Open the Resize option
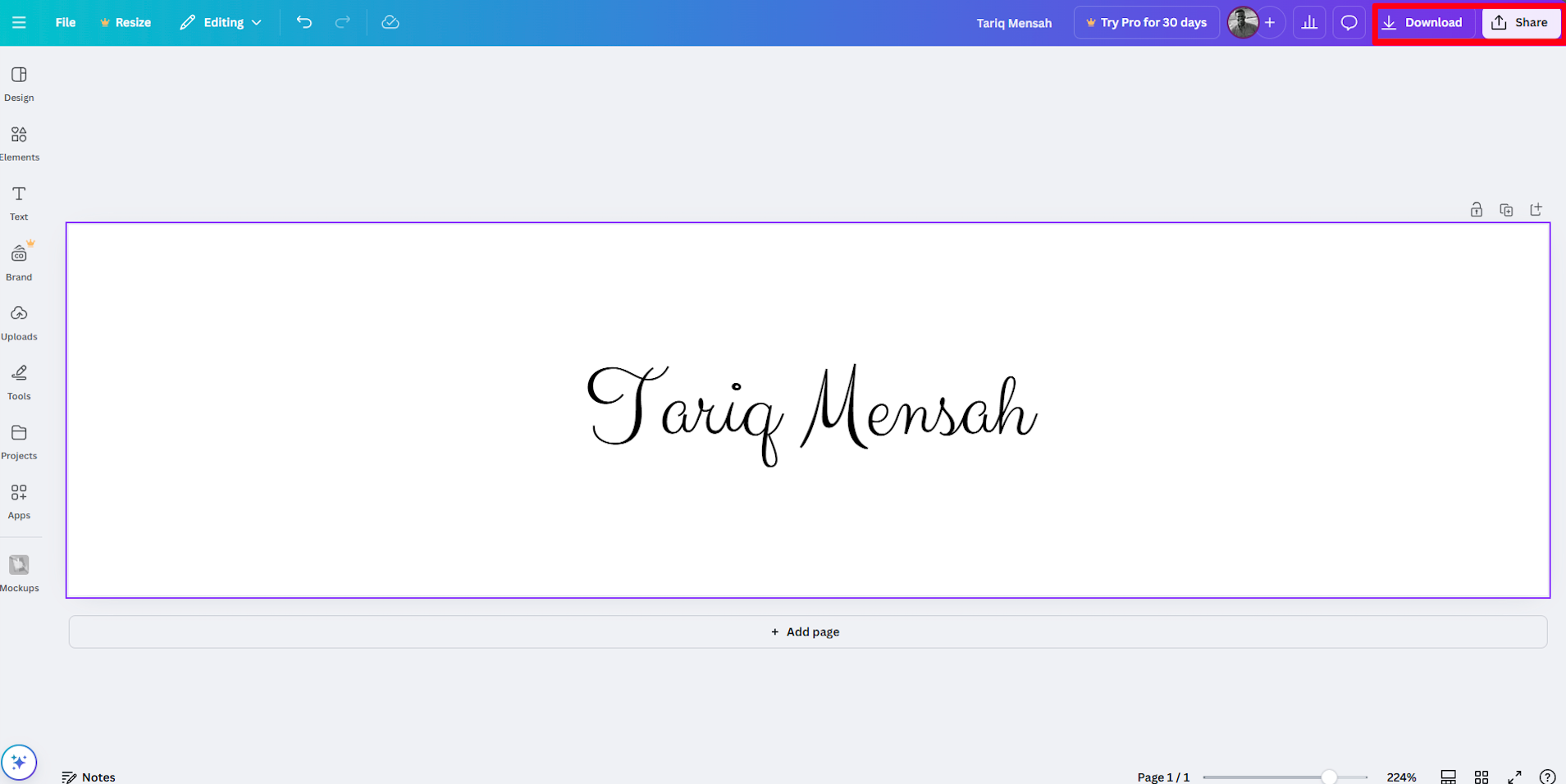The image size is (1566, 784). [126, 22]
